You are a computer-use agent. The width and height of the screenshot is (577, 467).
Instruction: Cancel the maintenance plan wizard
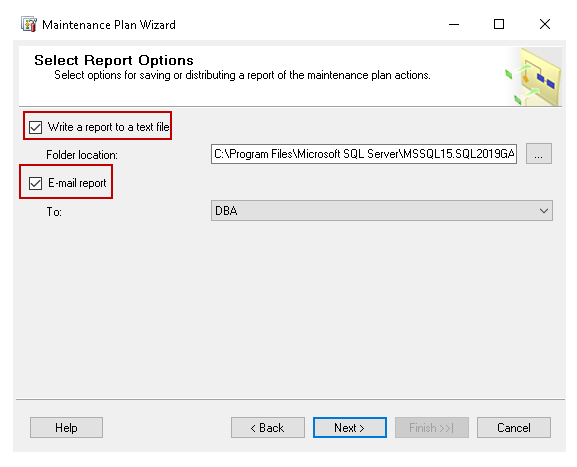pos(514,428)
